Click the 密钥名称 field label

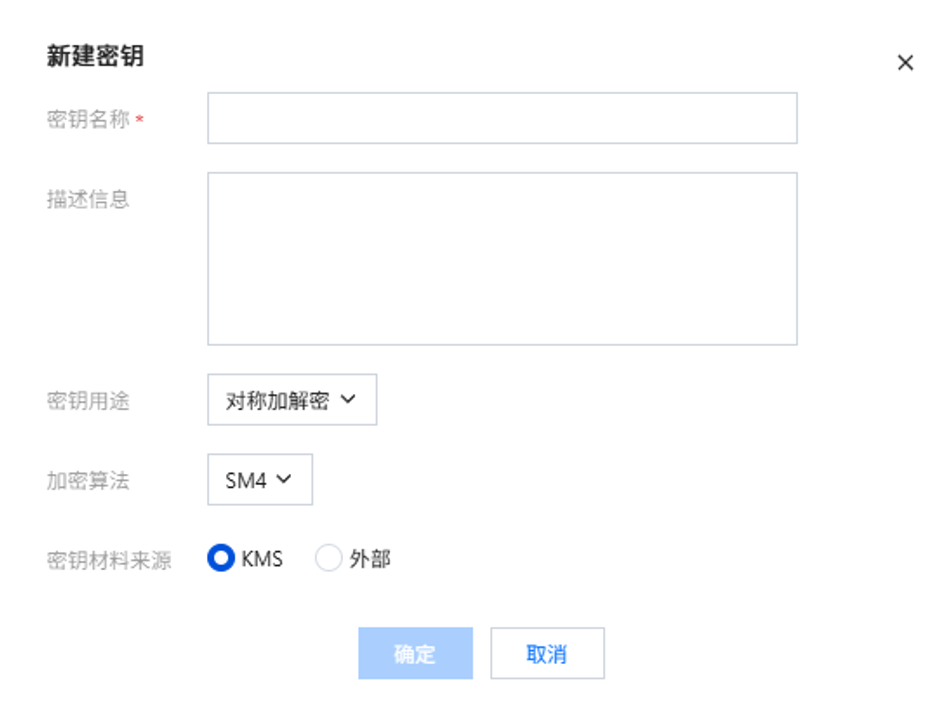point(88,119)
